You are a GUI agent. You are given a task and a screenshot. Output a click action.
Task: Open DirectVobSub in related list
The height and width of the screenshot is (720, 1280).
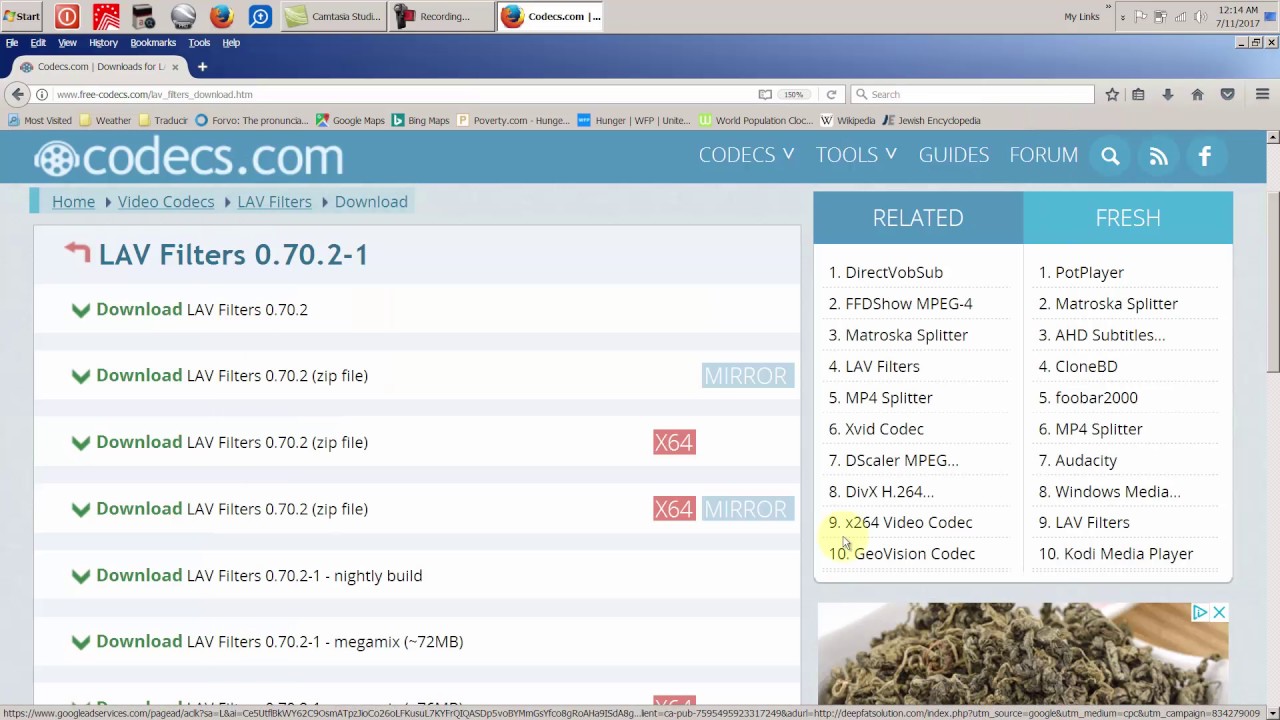tap(894, 272)
